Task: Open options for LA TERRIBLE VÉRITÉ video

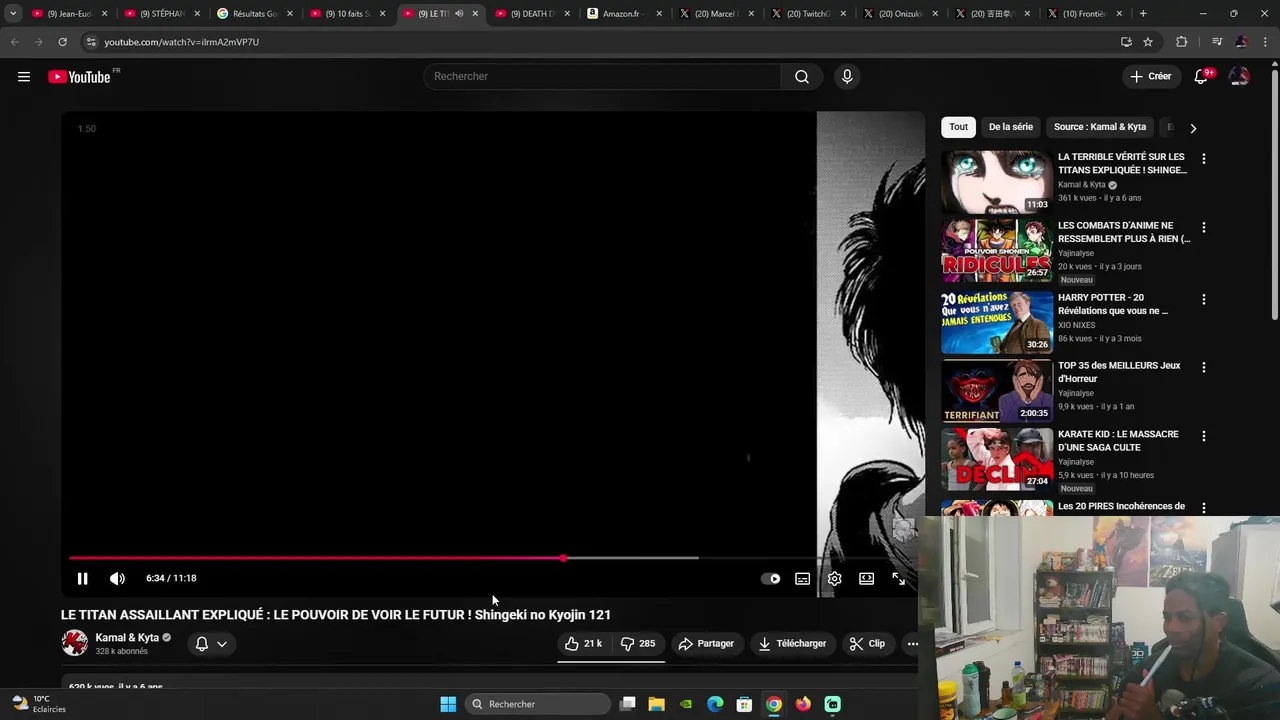Action: 1203,159
